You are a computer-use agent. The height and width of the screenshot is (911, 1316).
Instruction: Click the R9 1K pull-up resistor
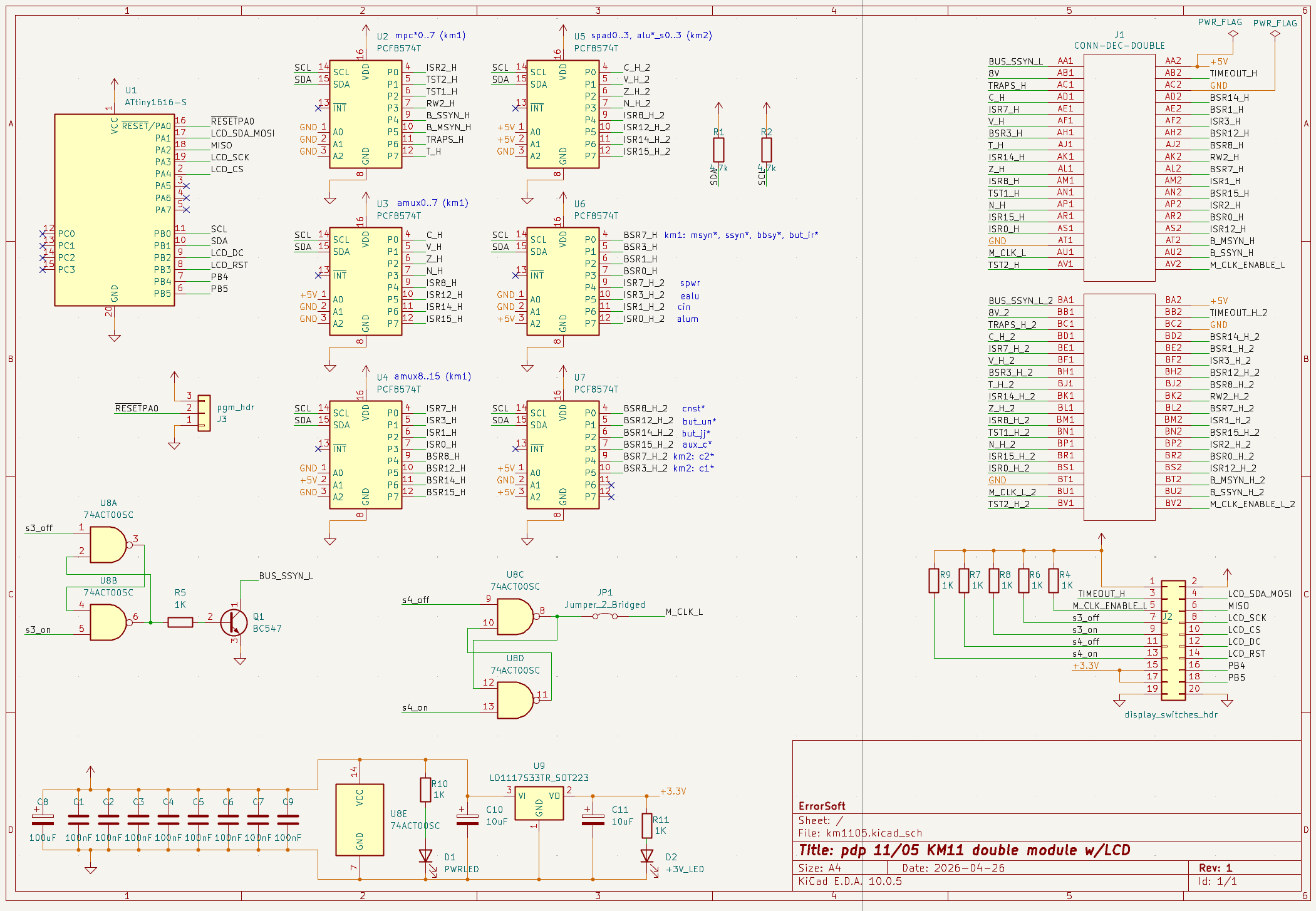[x=934, y=580]
